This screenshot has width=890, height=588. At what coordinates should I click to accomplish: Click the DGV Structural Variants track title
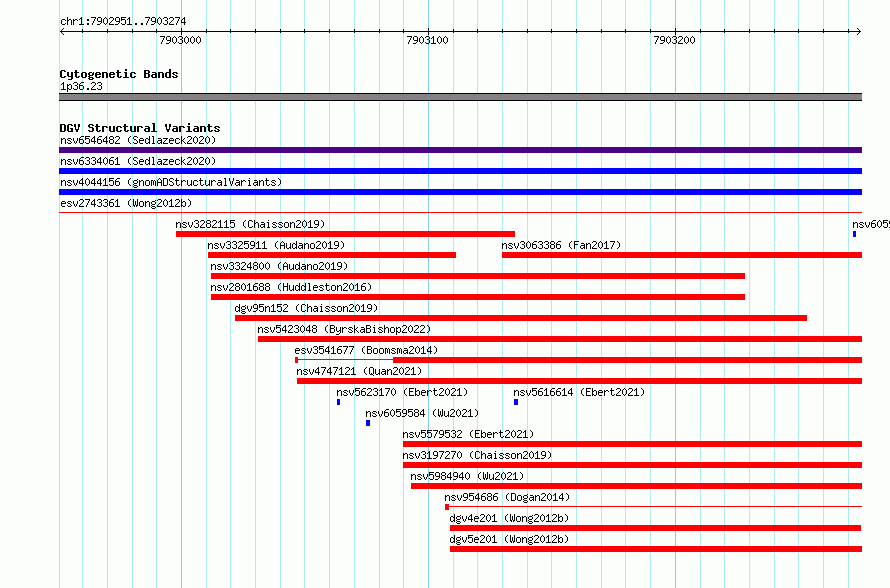coord(140,128)
